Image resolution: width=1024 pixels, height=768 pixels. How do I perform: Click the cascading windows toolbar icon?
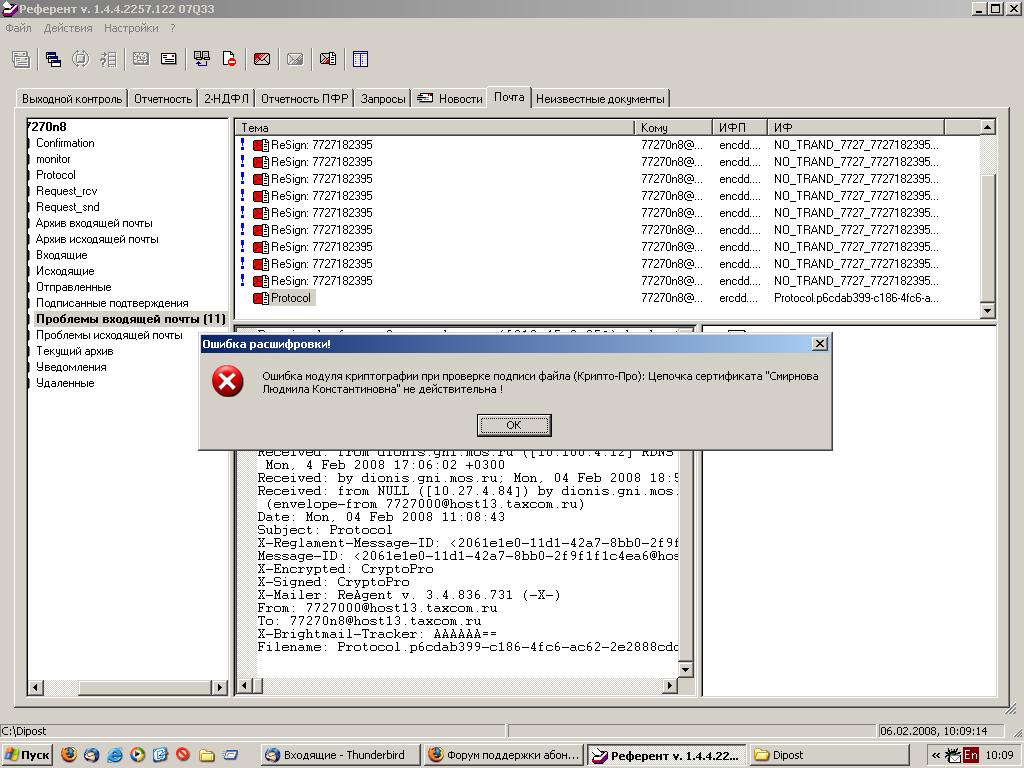tap(53, 60)
